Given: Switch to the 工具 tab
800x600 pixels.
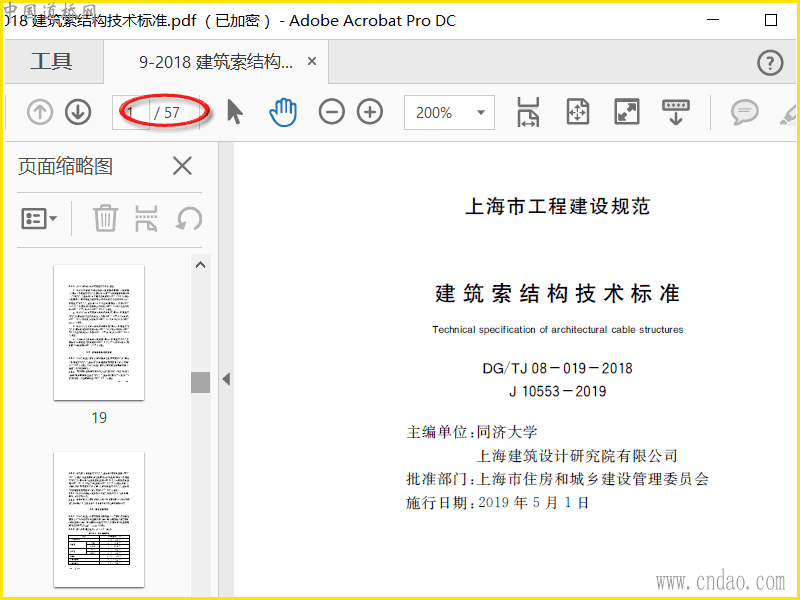Looking at the screenshot, I should pos(52,62).
